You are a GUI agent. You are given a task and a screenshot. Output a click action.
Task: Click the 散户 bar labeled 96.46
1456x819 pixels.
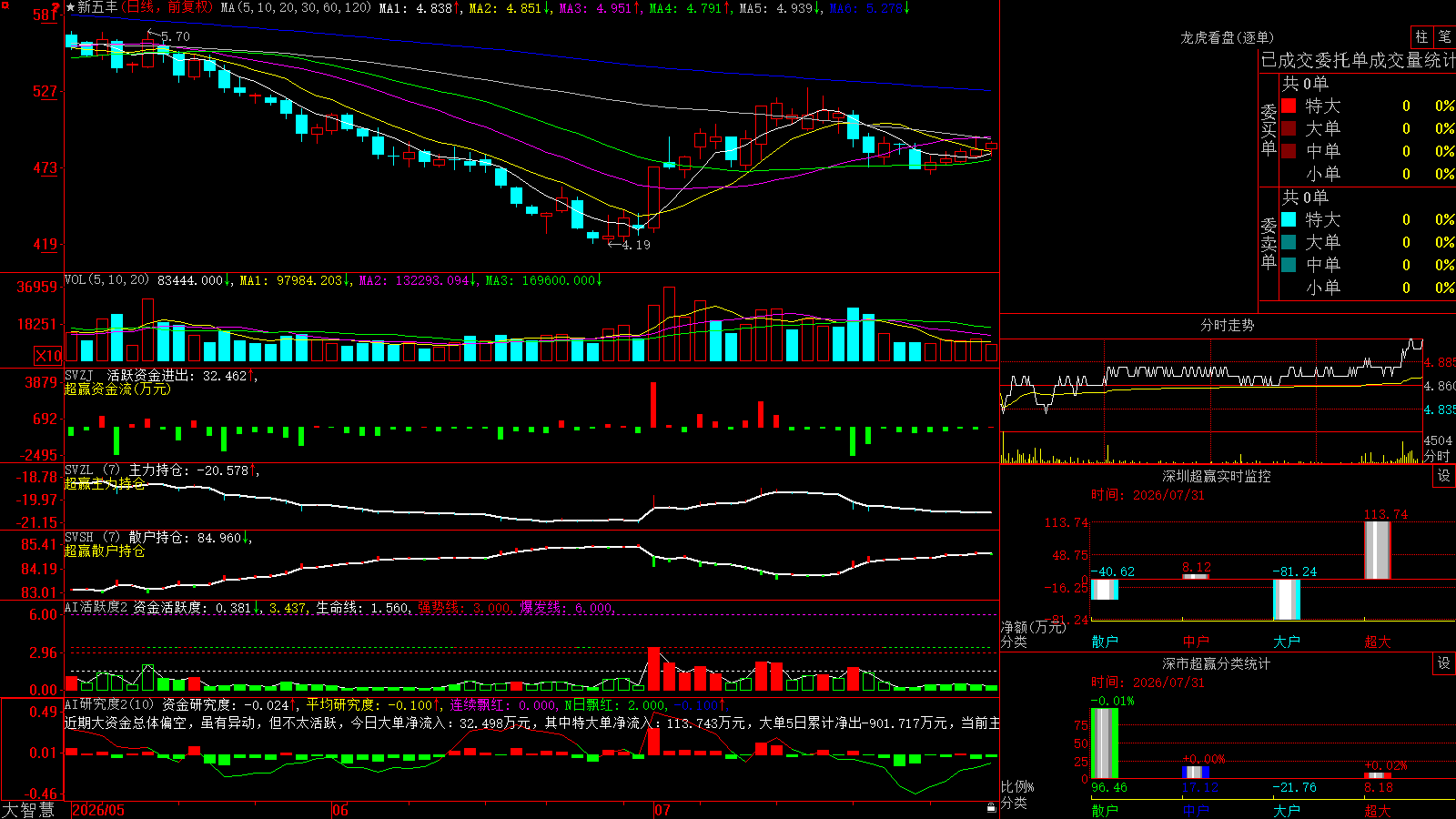tap(1105, 743)
